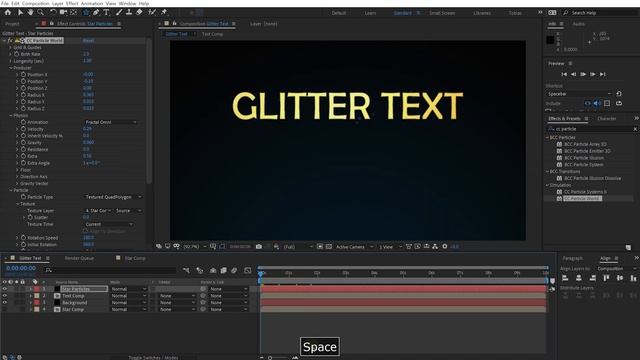Toggle the Motion Blur icon in timeline
The image size is (640, 360).
pos(234,270)
